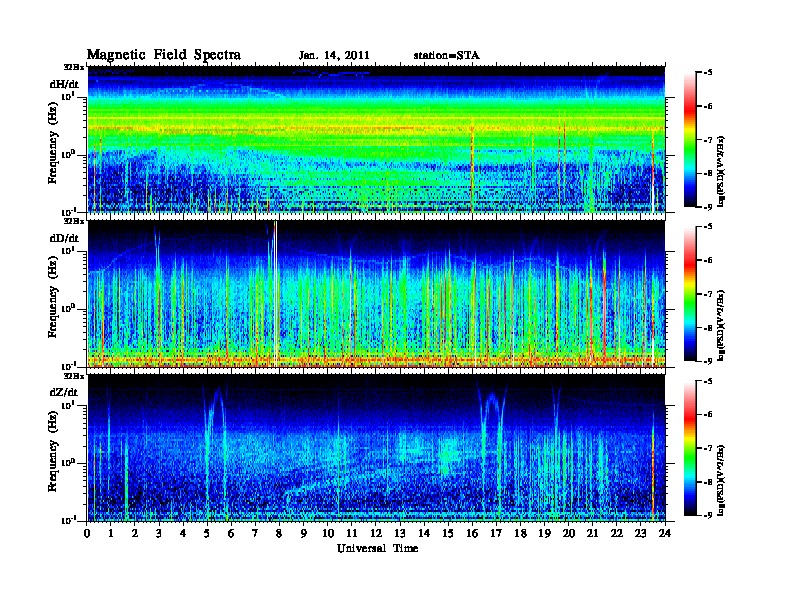Click hour tick label '9' on time axis

coord(304,533)
